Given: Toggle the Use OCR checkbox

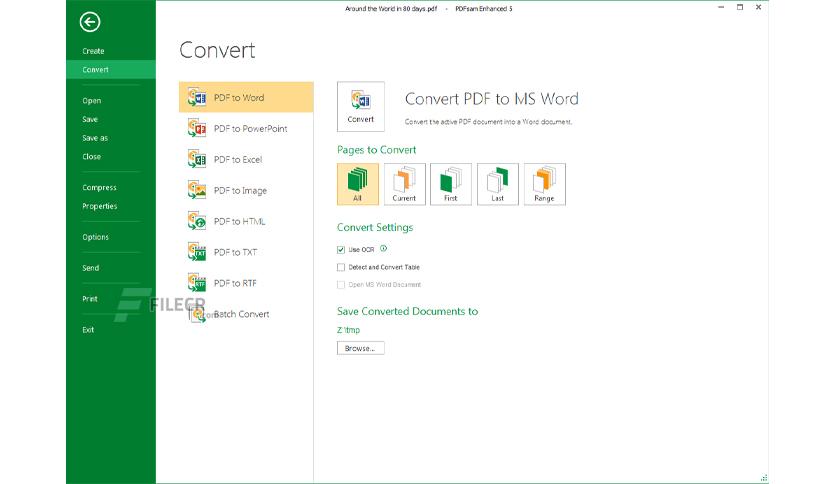Looking at the screenshot, I should point(341,249).
